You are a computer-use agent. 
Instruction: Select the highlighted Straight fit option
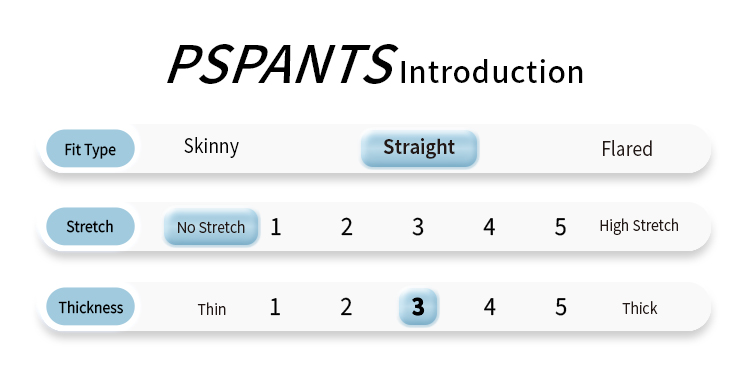point(419,148)
